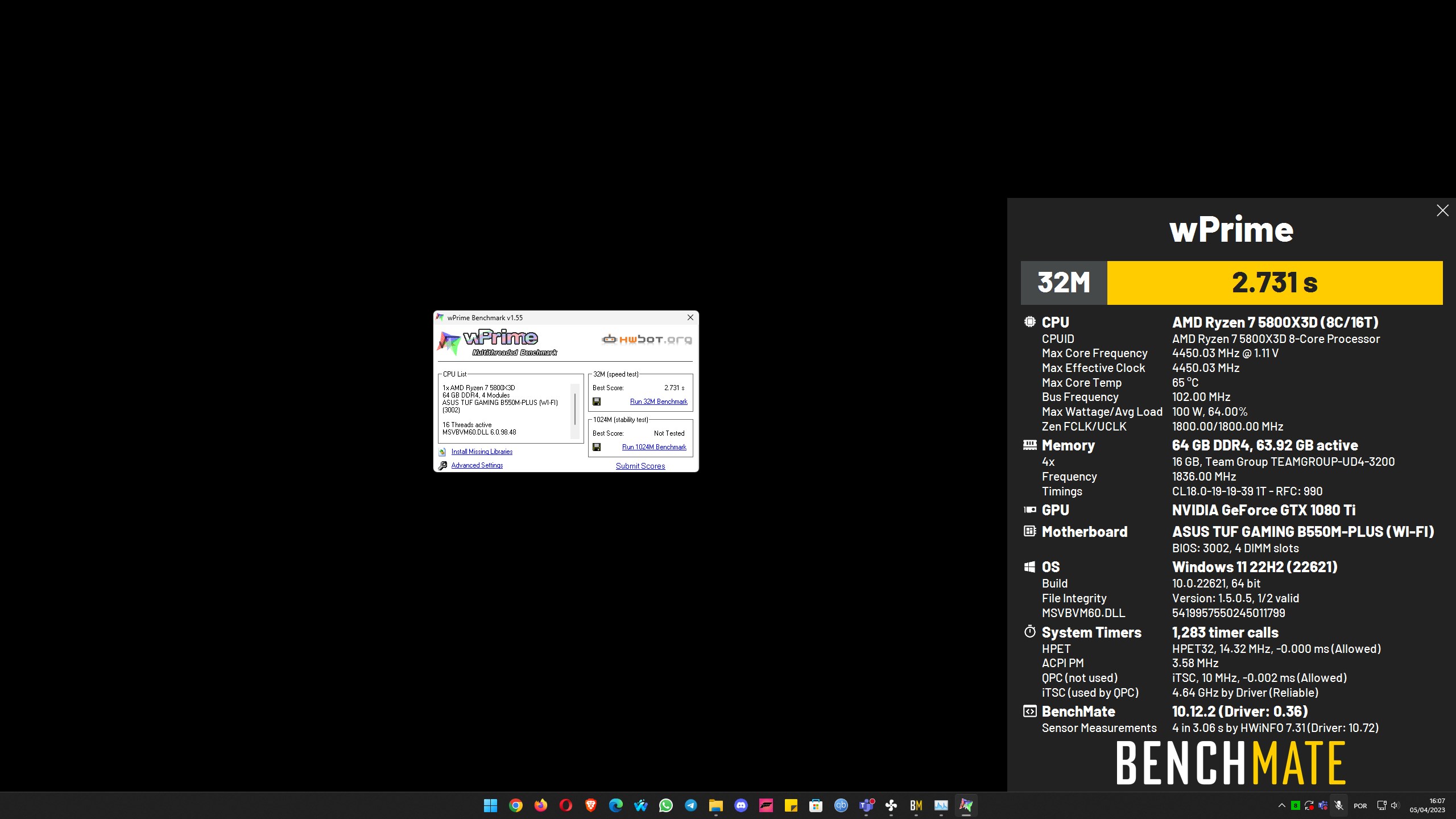Click 'MSVBVM60.DLL 6.0.98.48' in CPU List
1456x819 pixels.
click(x=479, y=432)
